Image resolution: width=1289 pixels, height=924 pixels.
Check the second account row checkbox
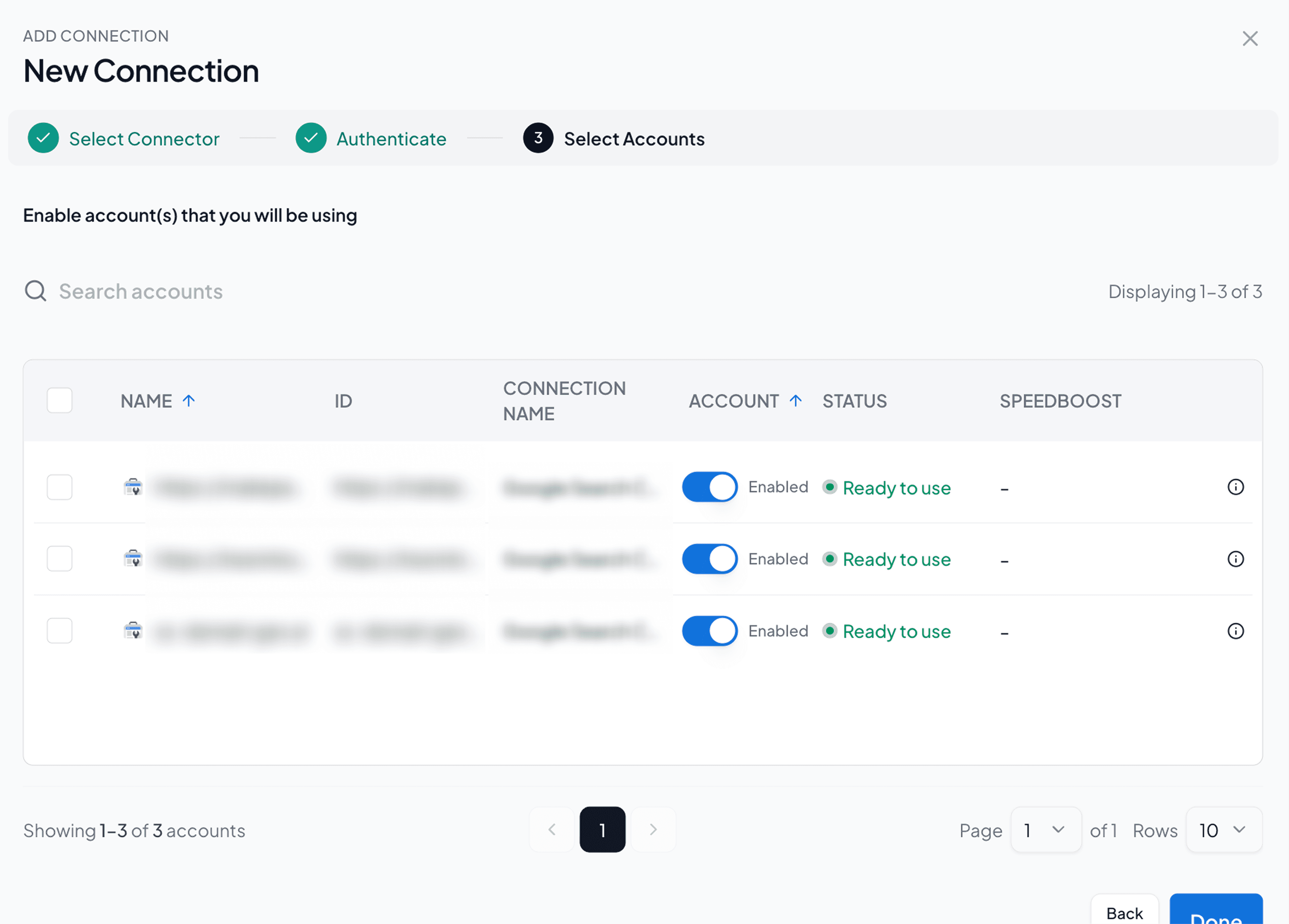point(60,558)
